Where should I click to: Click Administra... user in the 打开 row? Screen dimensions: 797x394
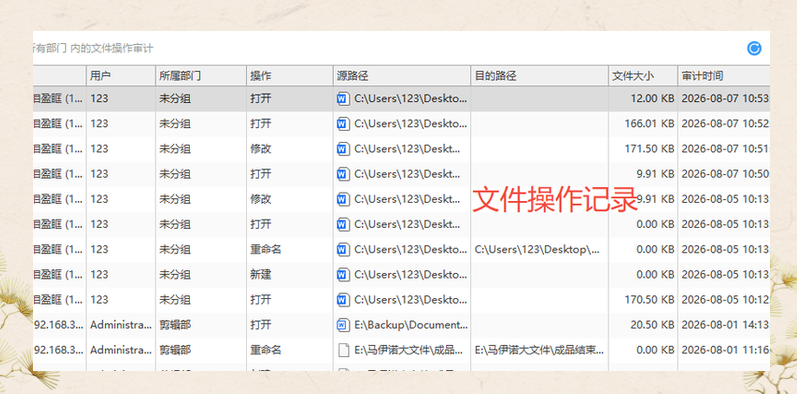[x=121, y=325]
